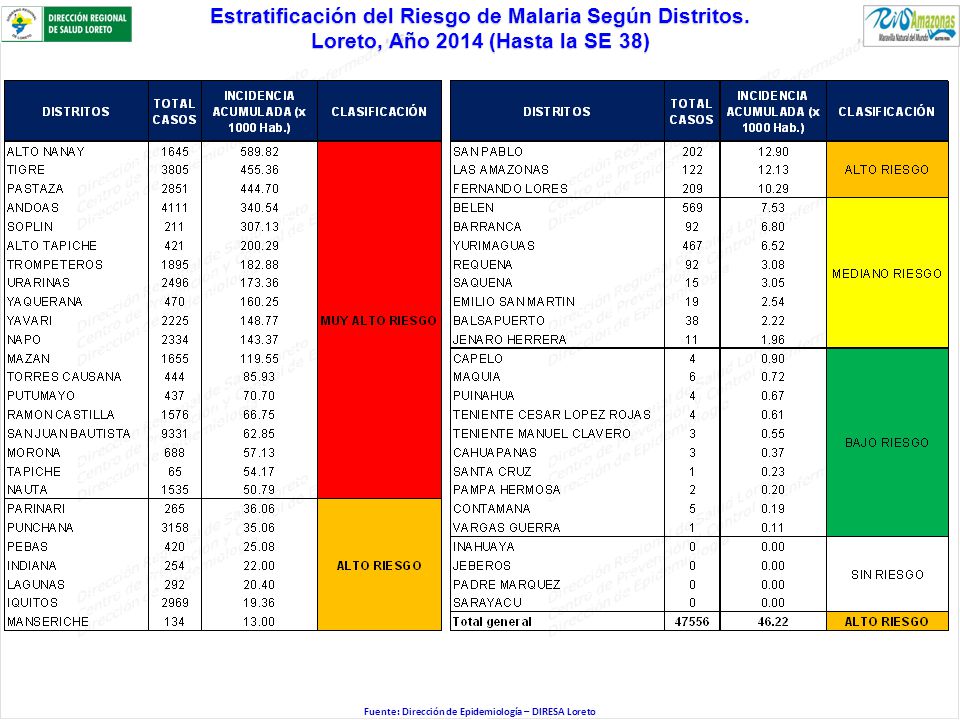
Task: Select the SAN PABLO district cell
Action: (557, 151)
